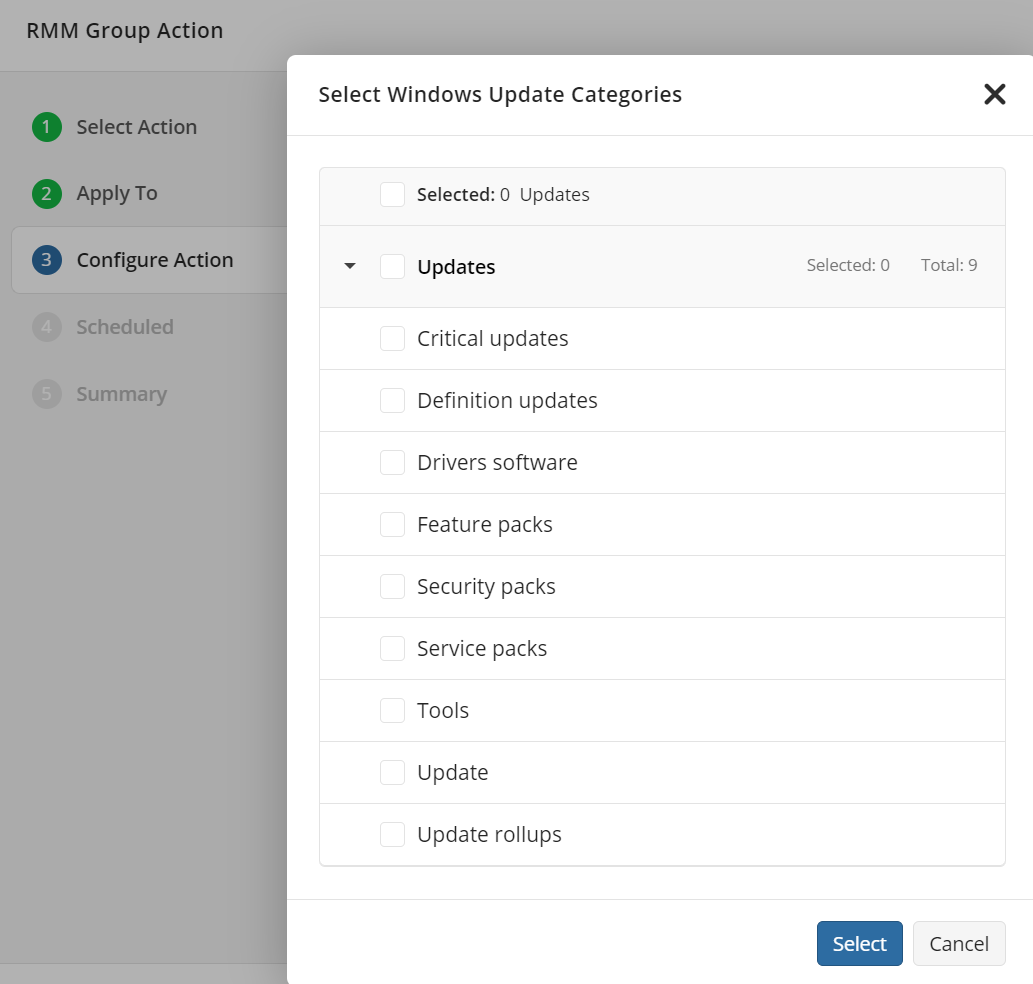Confirm with the Select button
This screenshot has height=984, width=1033.
[860, 944]
